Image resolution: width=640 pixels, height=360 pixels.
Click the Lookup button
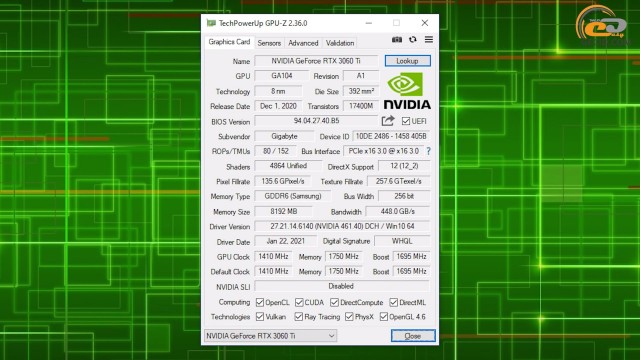point(407,61)
